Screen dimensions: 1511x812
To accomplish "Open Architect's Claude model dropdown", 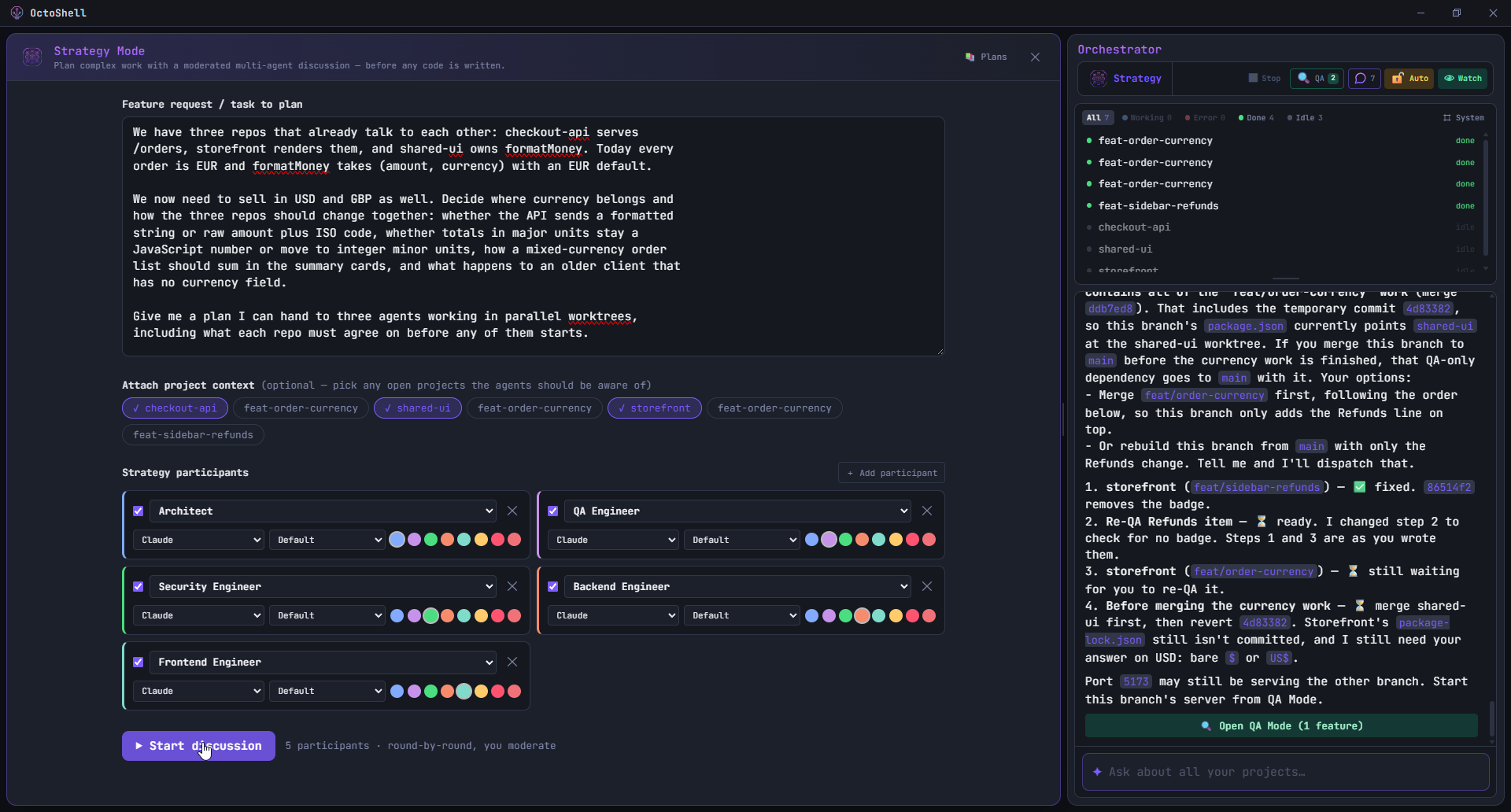I will [198, 540].
